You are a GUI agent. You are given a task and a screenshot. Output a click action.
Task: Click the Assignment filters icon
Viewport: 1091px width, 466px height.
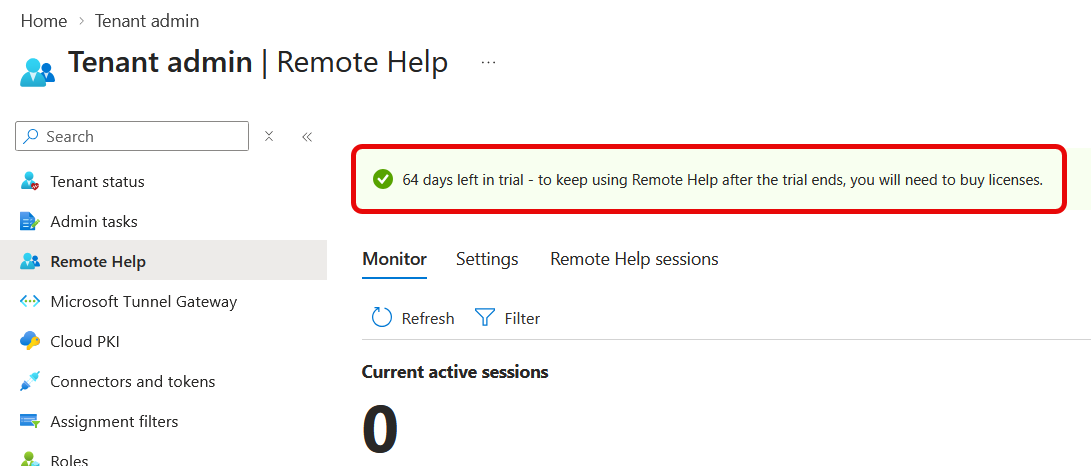(x=30, y=421)
